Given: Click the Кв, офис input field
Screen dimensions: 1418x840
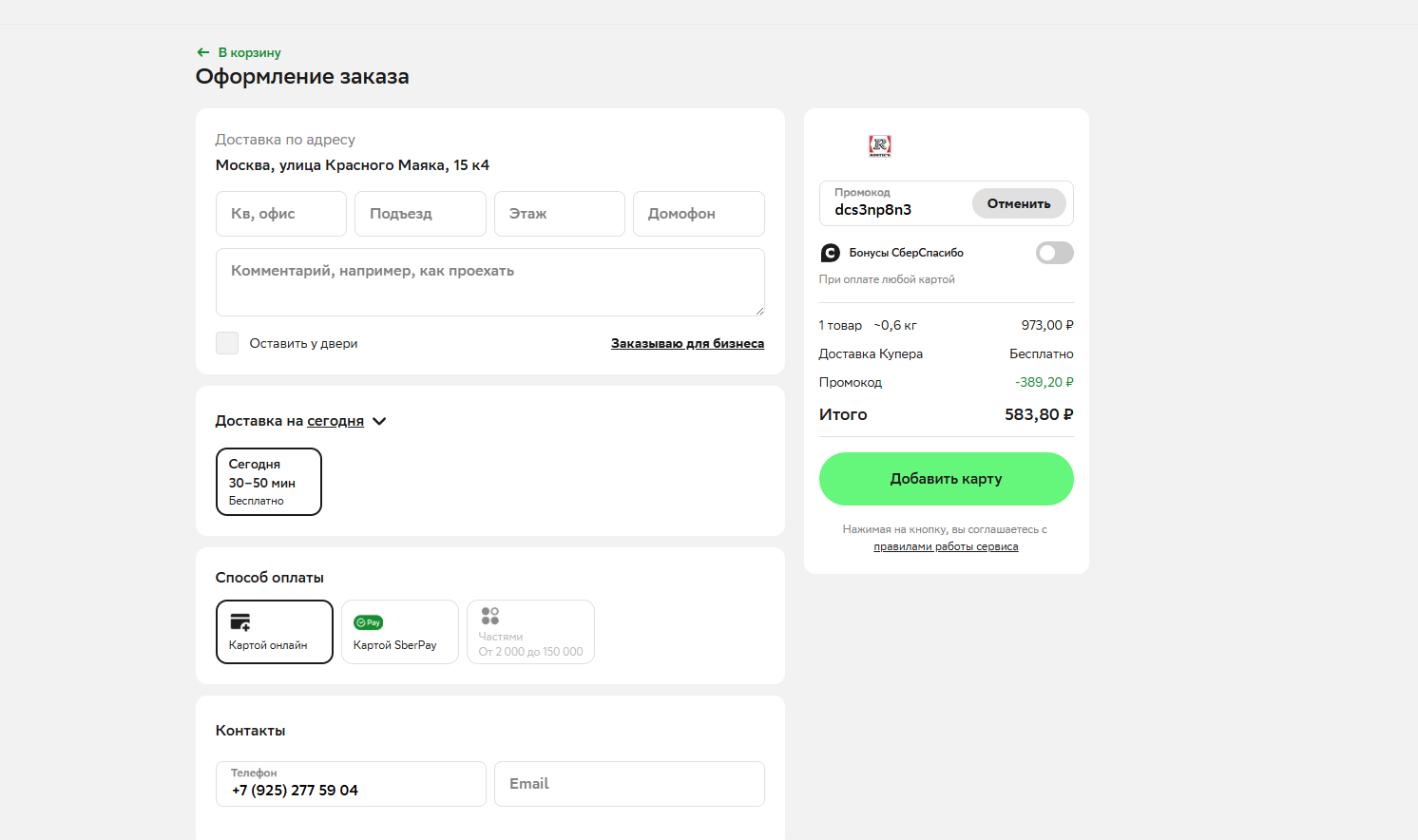Looking at the screenshot, I should tap(281, 214).
